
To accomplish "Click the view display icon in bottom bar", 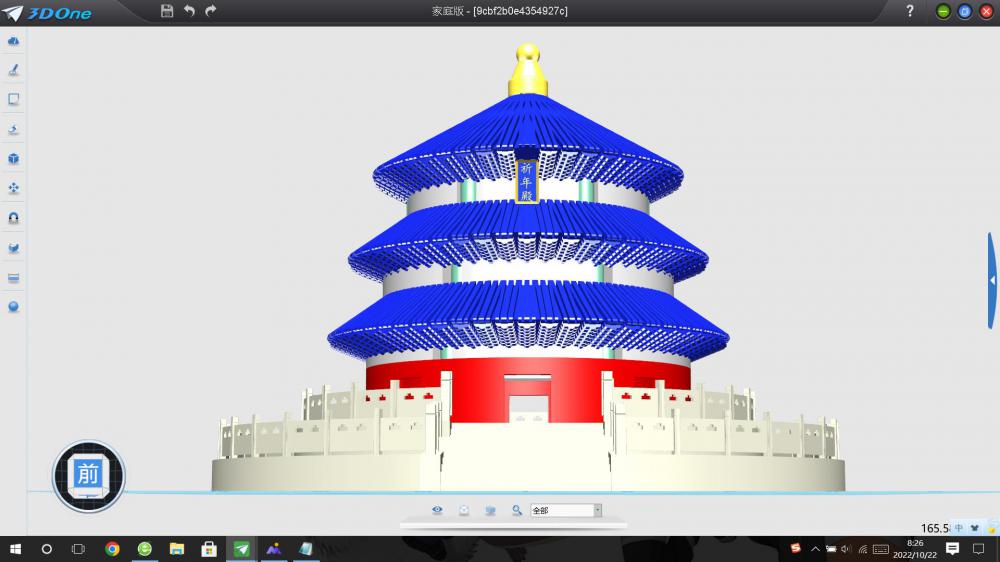I will tap(490, 510).
